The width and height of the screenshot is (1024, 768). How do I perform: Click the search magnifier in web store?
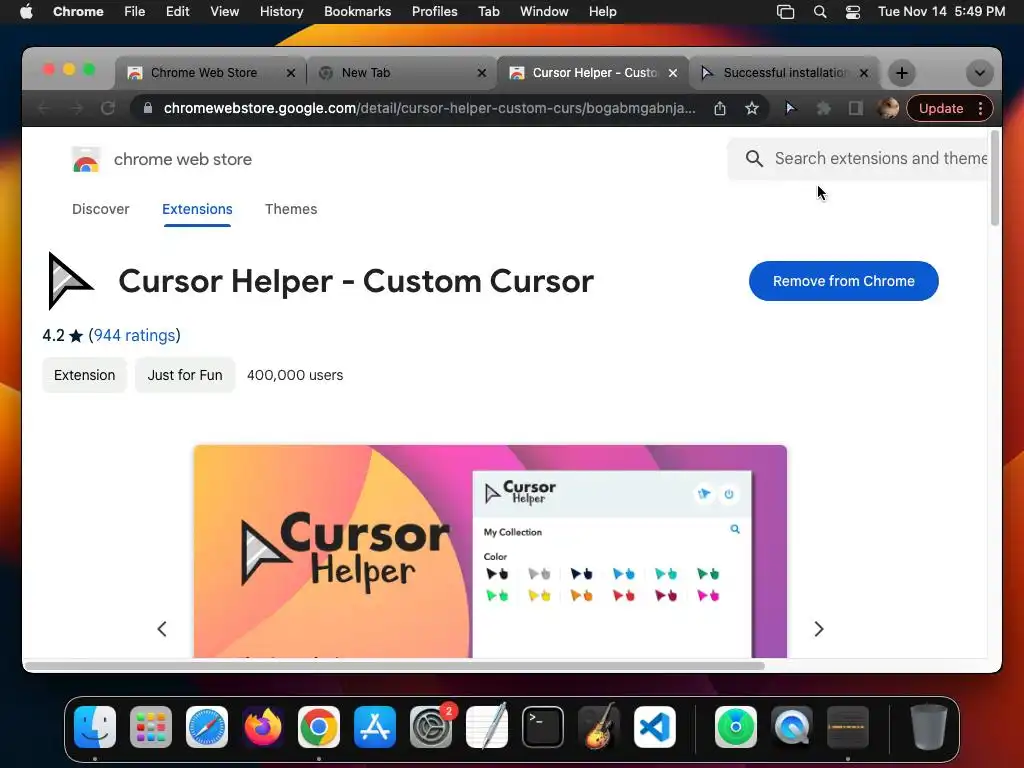pos(754,159)
